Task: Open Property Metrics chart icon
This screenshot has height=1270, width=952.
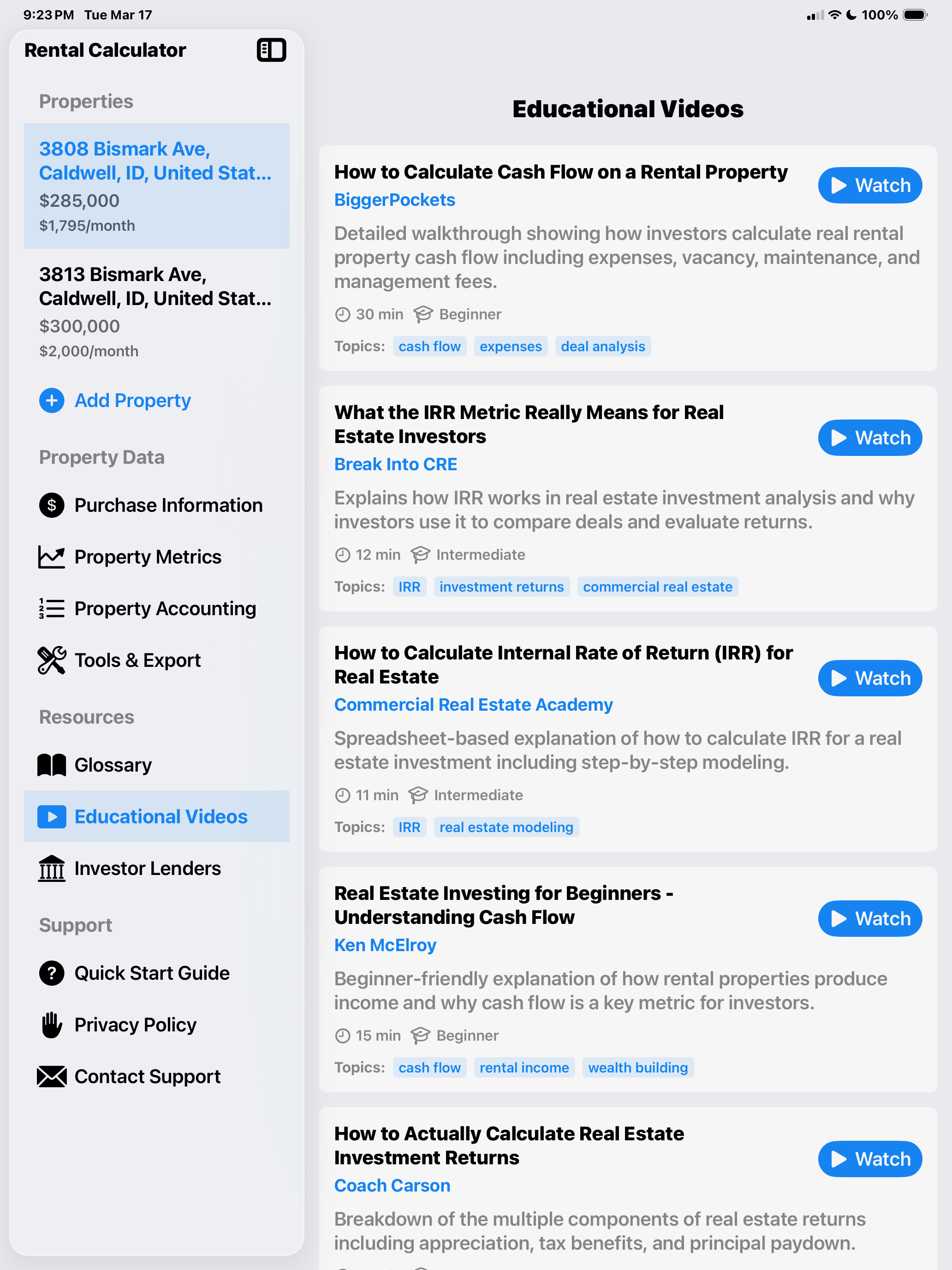Action: click(x=52, y=557)
